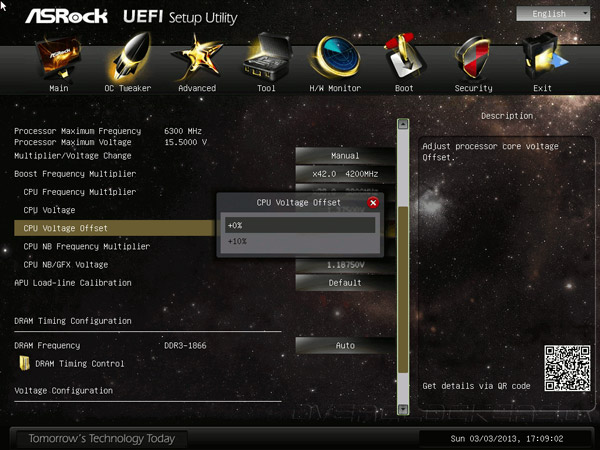Image resolution: width=600 pixels, height=450 pixels.
Task: Click the scrollbar down arrow
Action: click(x=403, y=409)
